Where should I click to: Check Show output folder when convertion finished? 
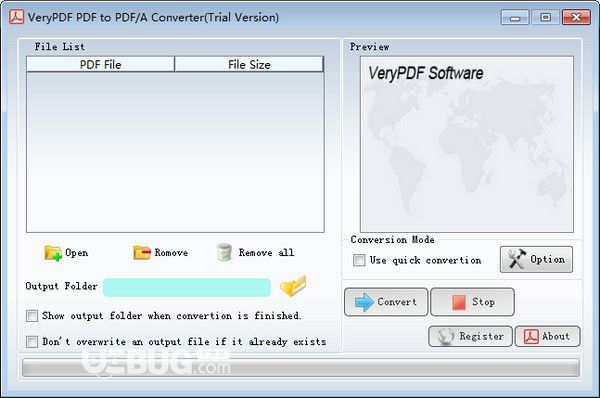[32, 316]
